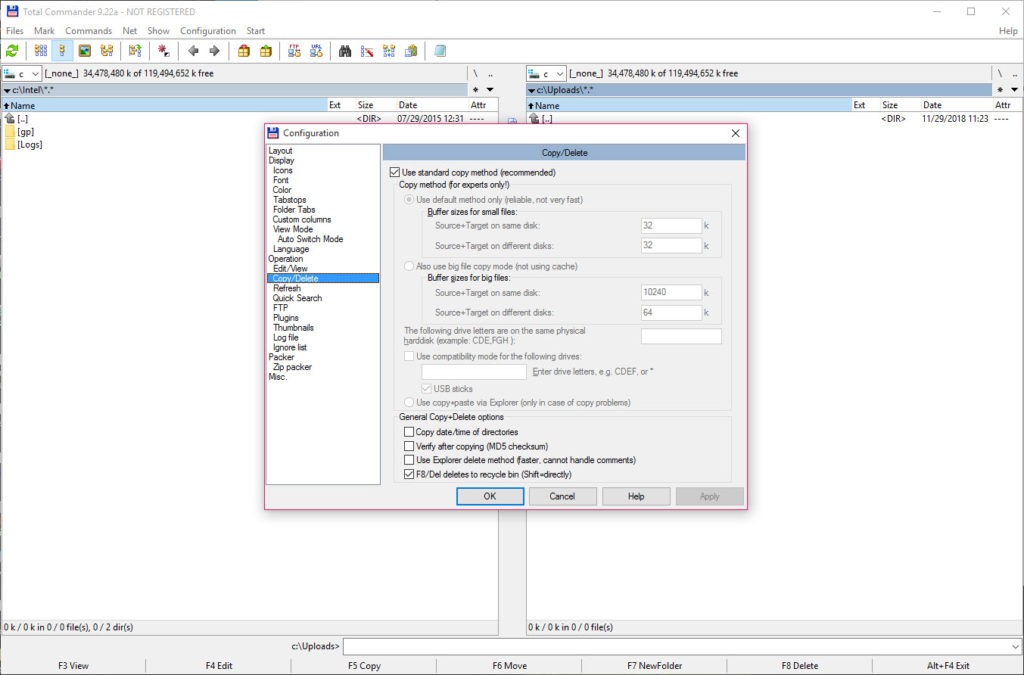The height and width of the screenshot is (675, 1024).
Task: Select the full details view toolbar icon
Action: [x=62, y=51]
